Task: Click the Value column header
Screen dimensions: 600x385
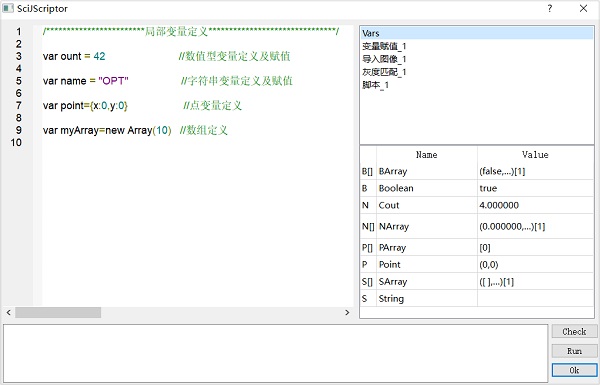Action: point(535,155)
